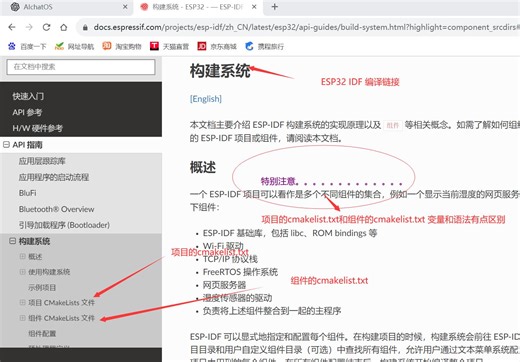The image size is (520, 362).
Task: Expand the 使用构建系统 subsection
Action: 22,272
